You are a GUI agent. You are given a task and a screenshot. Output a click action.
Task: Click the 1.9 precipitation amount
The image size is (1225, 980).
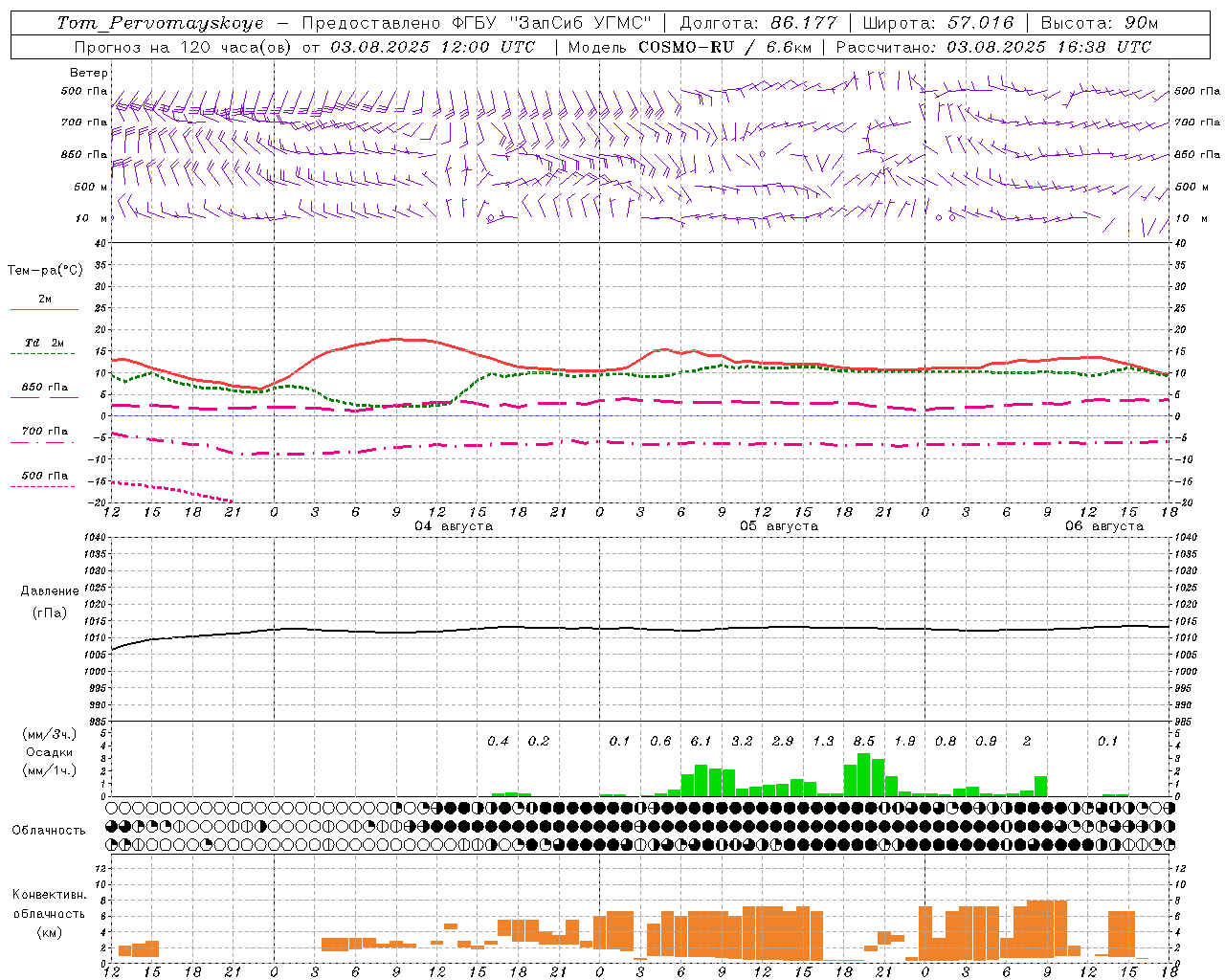click(904, 741)
